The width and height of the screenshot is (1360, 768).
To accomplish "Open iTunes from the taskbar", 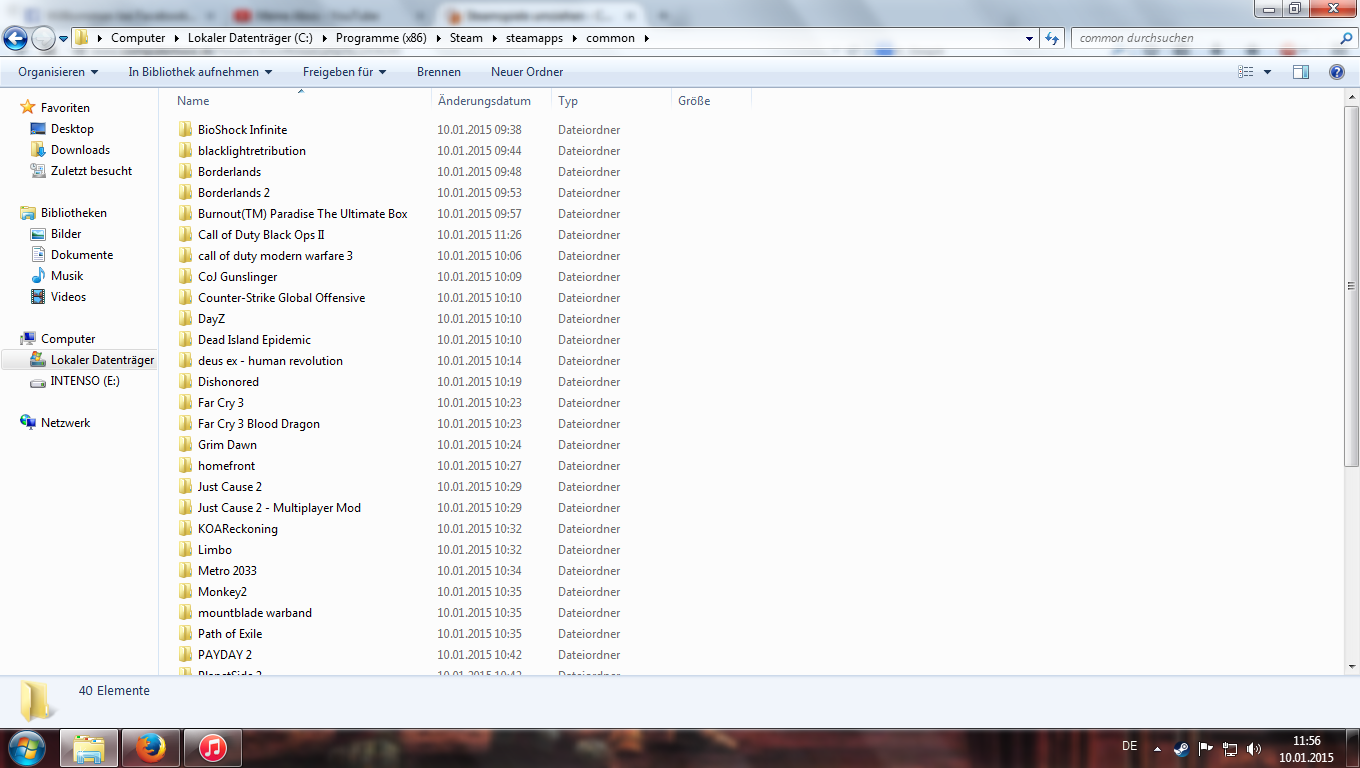I will (x=213, y=748).
